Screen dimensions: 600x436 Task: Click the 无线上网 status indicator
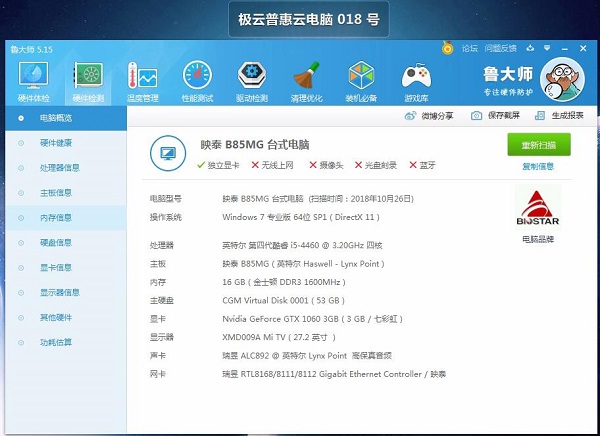(272, 165)
